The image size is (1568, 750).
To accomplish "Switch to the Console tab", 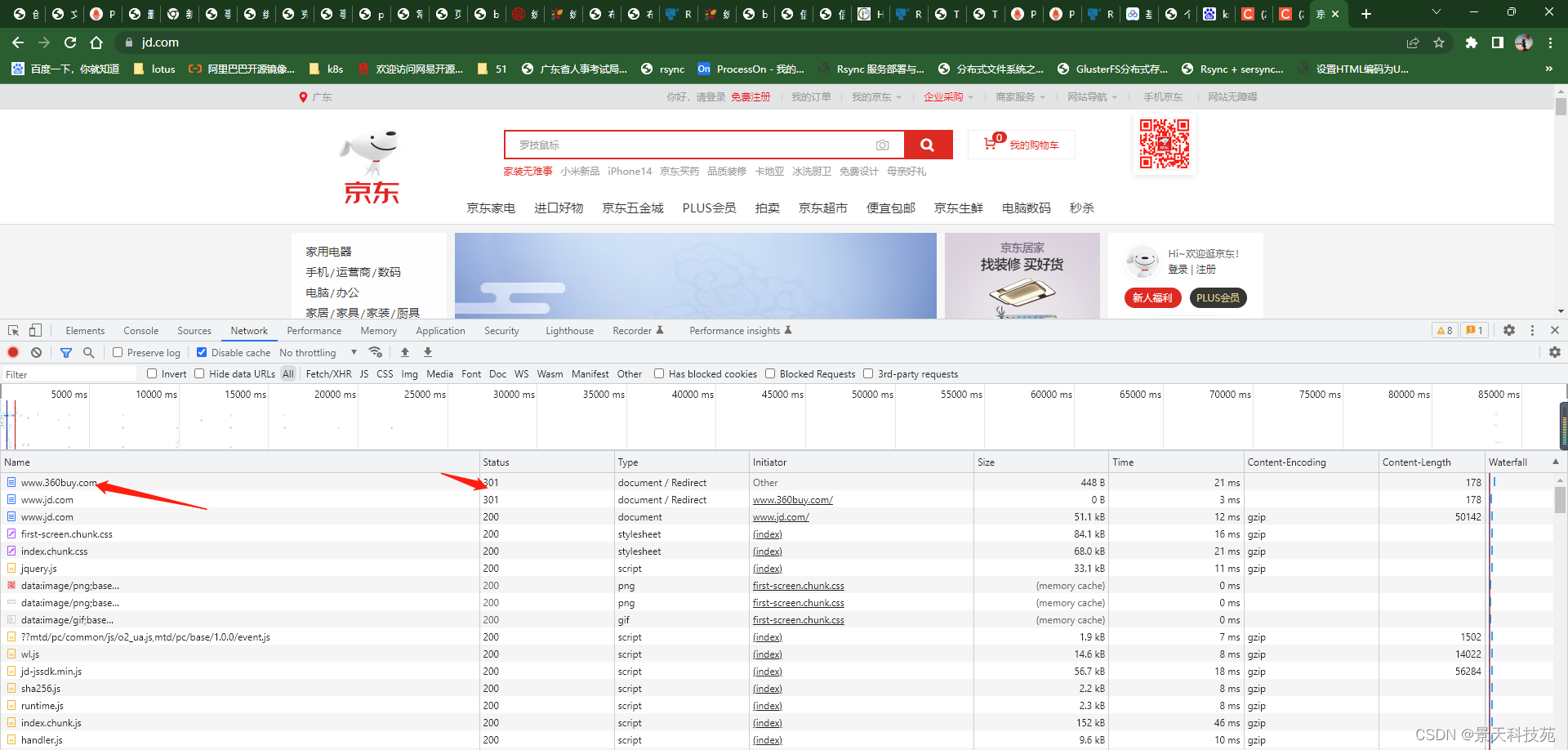I will click(x=141, y=330).
